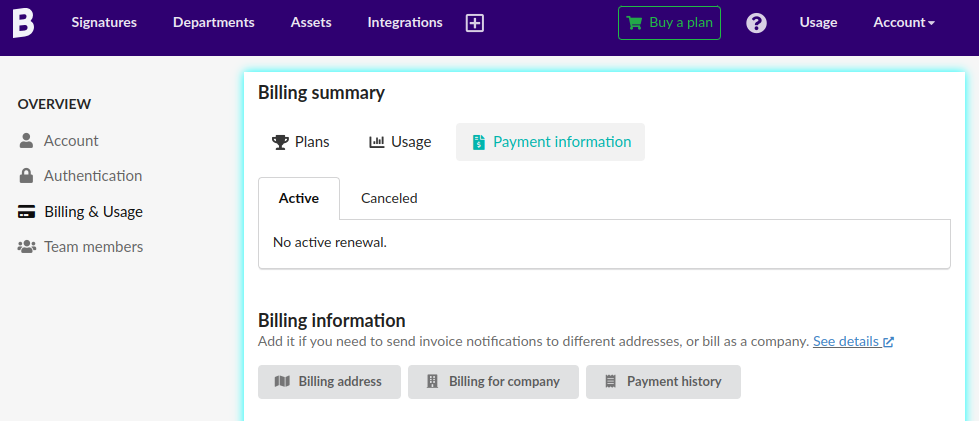
Task: Switch to the Canceled tab
Action: click(x=389, y=198)
